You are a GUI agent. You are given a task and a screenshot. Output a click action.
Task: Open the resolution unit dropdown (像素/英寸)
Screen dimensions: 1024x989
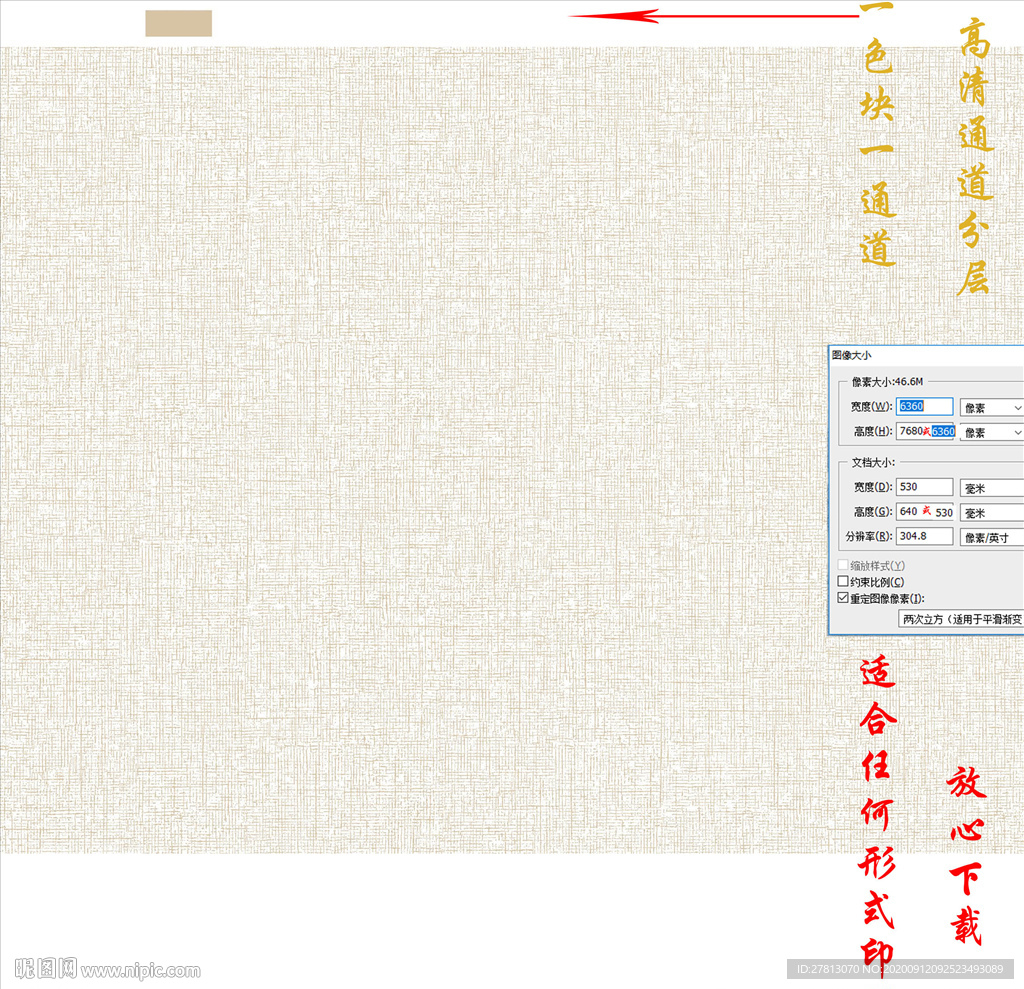point(991,538)
